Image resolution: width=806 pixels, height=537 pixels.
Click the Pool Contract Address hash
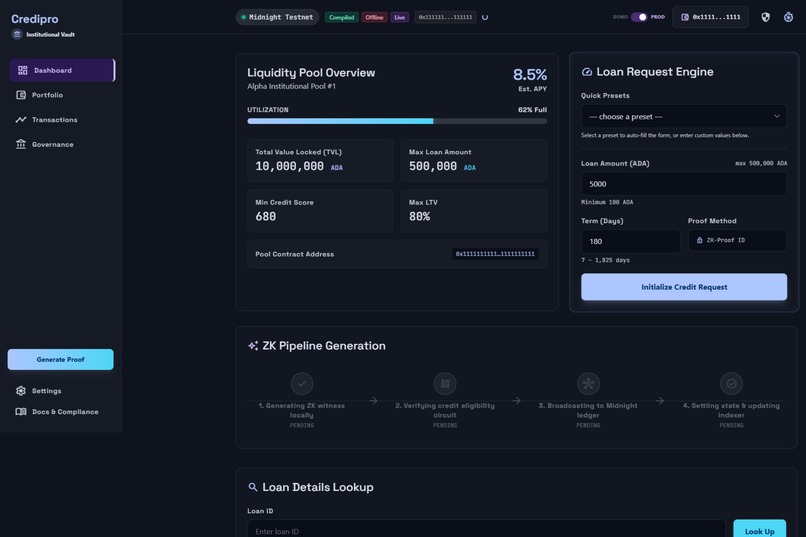pos(495,254)
